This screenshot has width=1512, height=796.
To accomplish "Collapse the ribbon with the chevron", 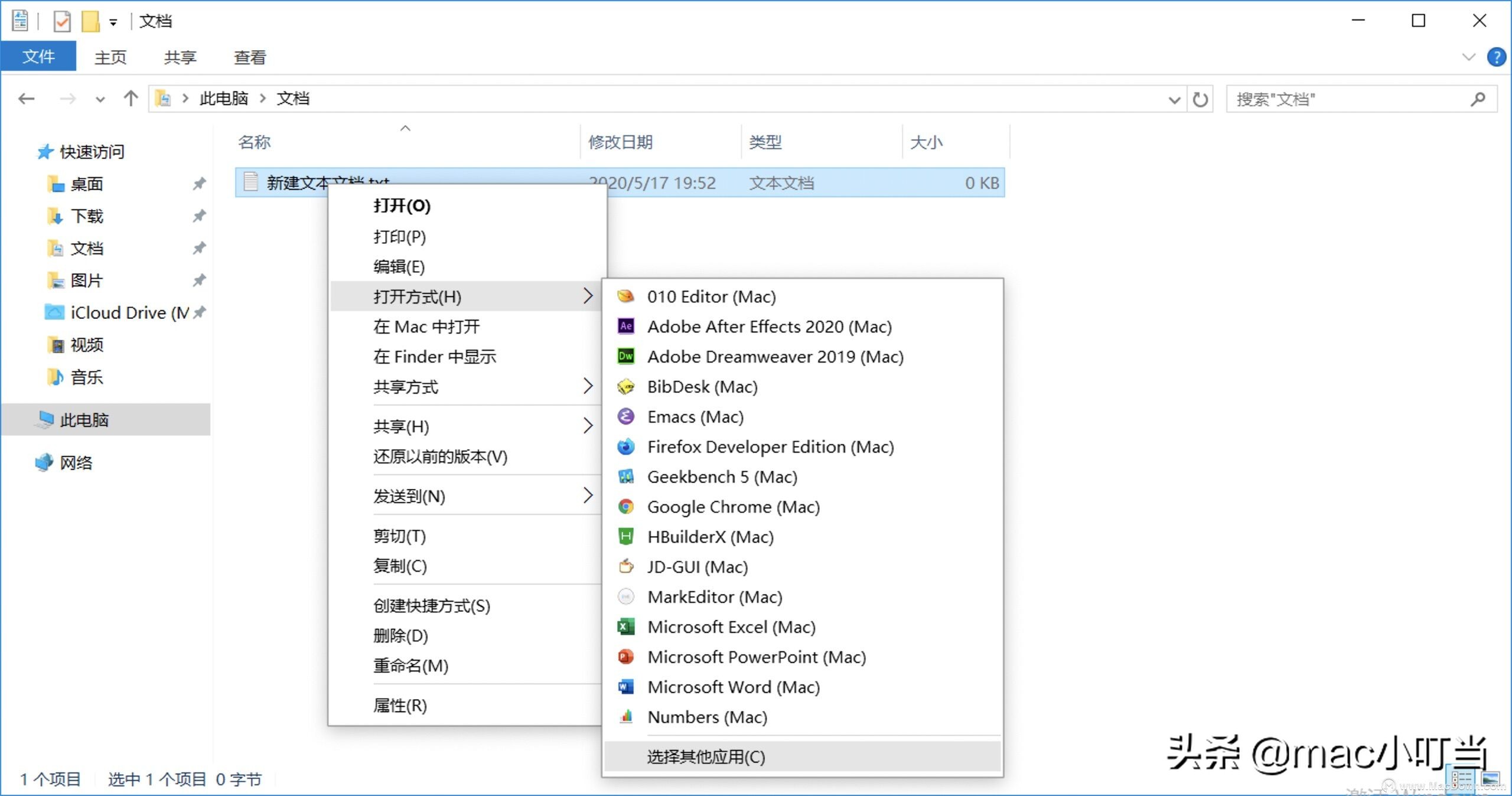I will tap(1469, 57).
